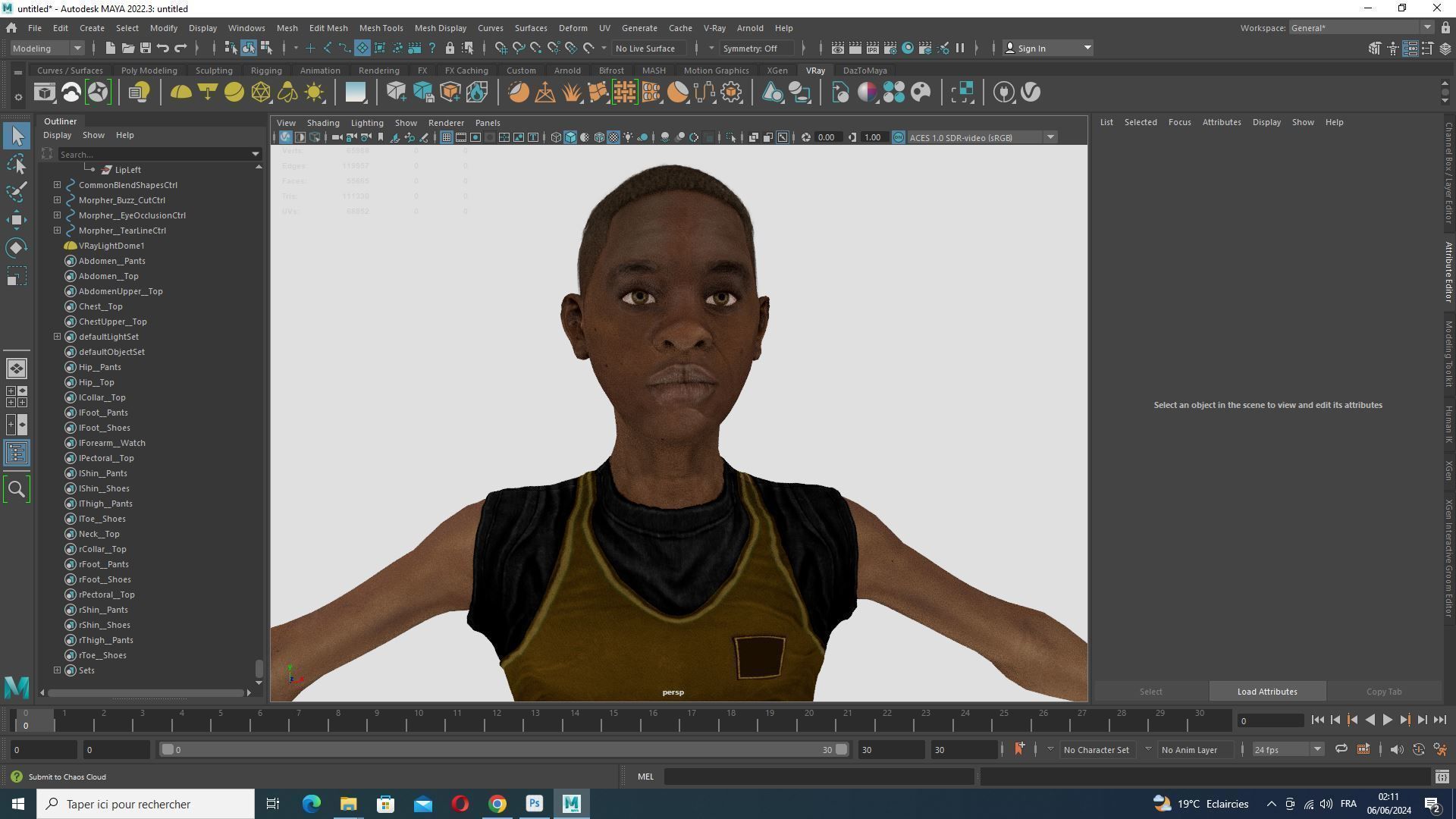Open Photoshop from the taskbar
This screenshot has width=1456, height=819.
[535, 804]
